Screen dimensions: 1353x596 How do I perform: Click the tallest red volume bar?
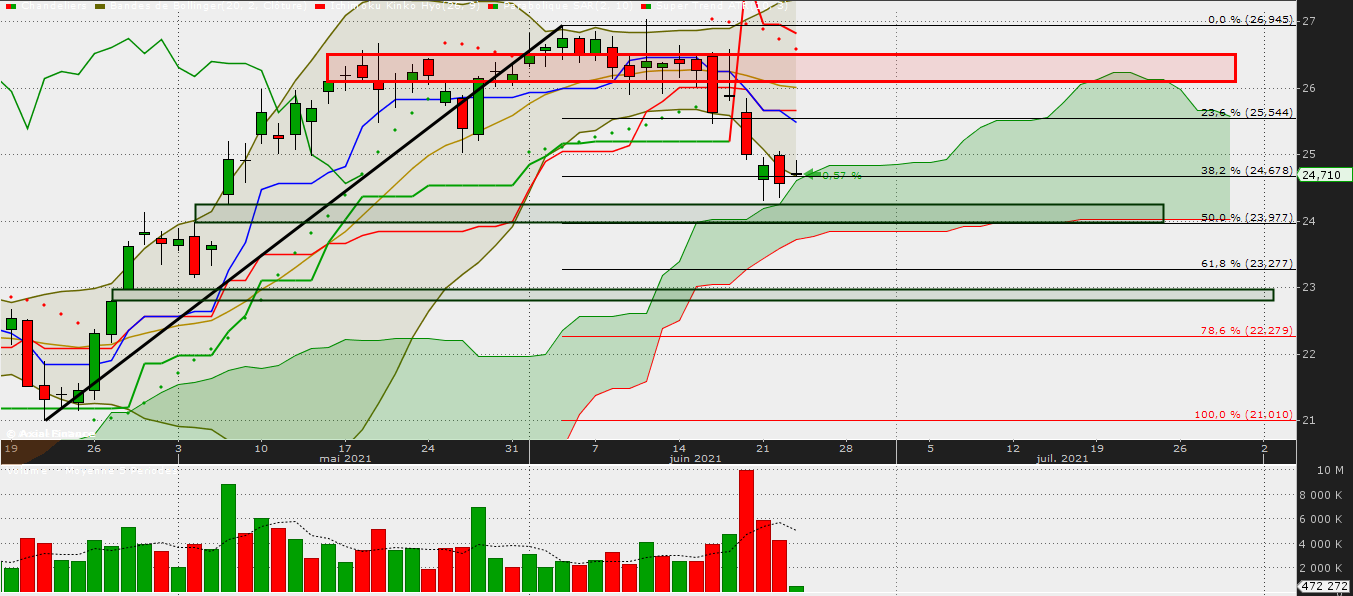point(746,531)
